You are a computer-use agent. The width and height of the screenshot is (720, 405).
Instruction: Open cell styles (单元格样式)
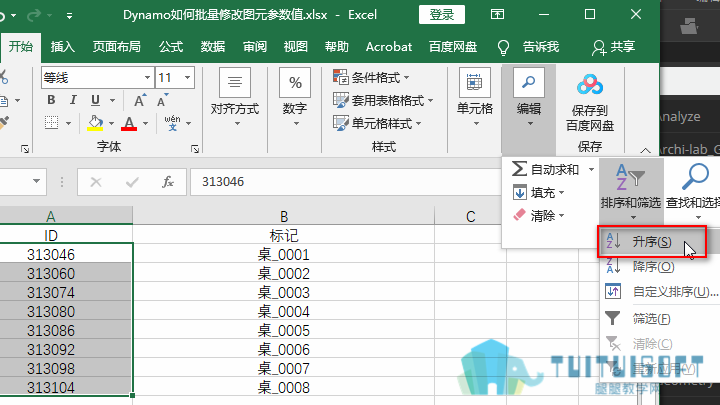tap(377, 123)
